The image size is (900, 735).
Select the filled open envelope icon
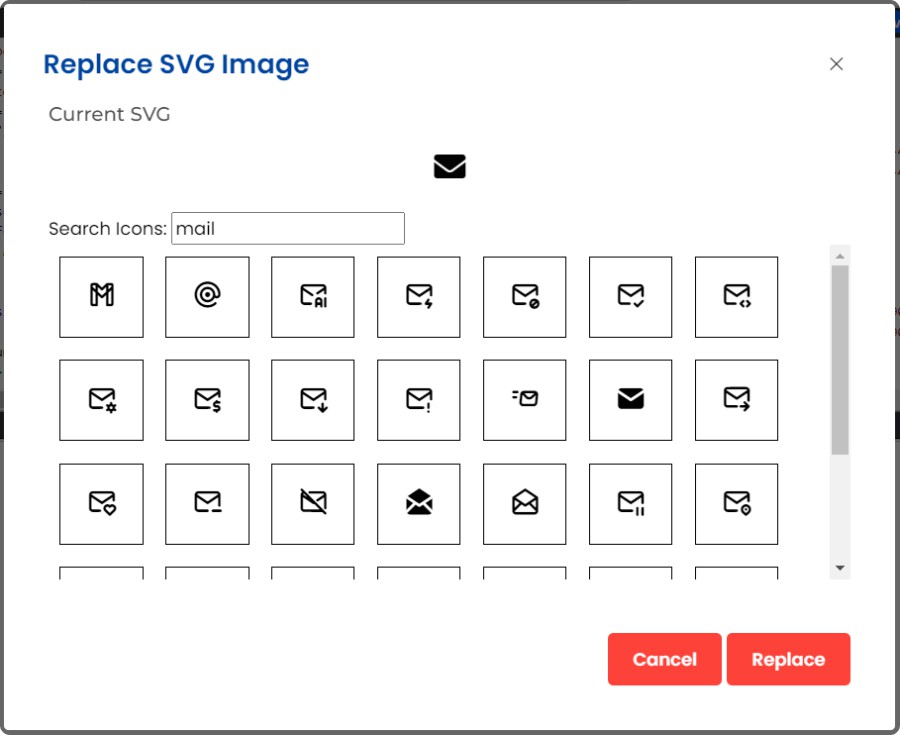(x=419, y=504)
